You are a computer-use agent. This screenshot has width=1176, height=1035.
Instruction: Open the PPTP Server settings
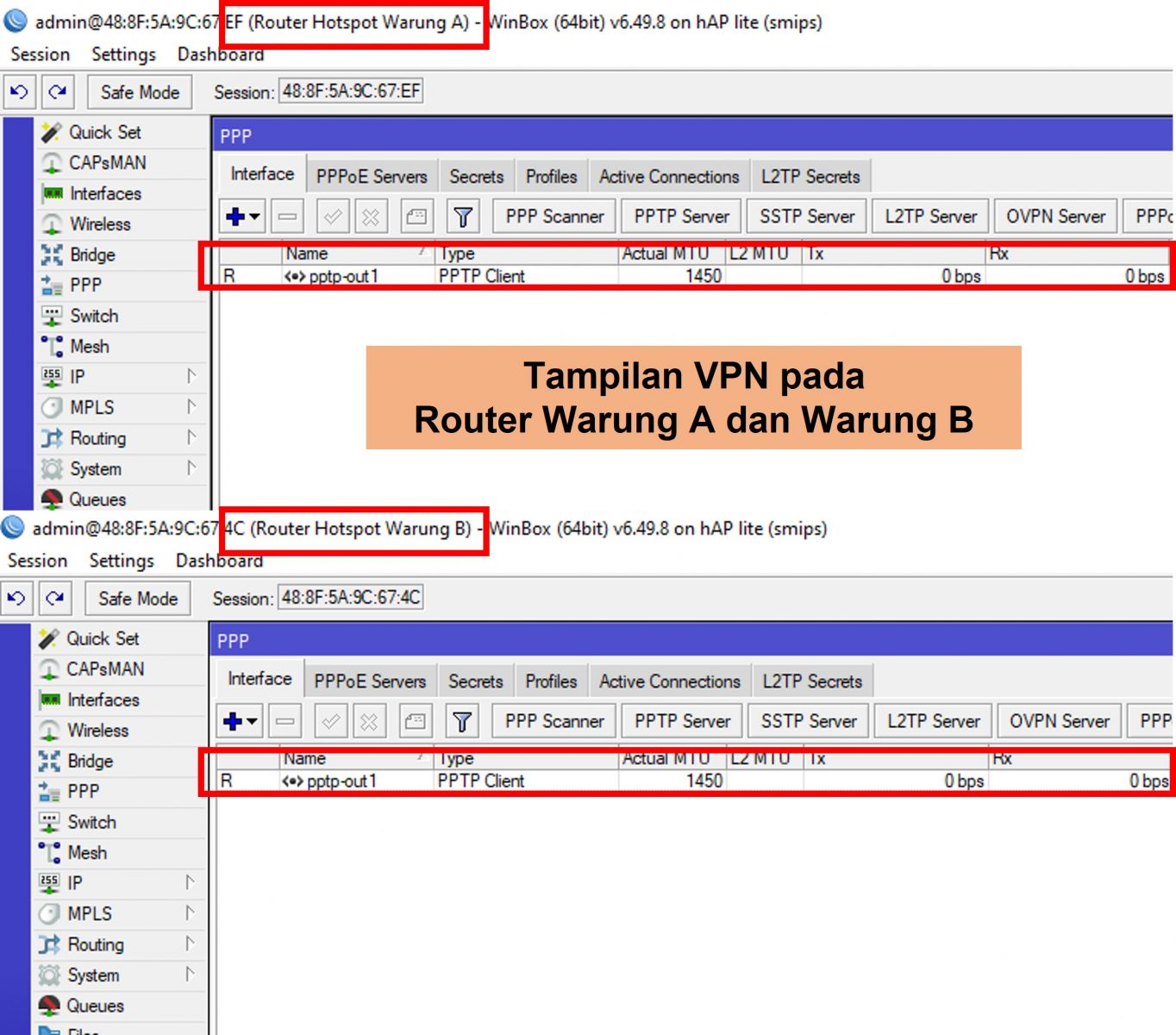[x=681, y=216]
